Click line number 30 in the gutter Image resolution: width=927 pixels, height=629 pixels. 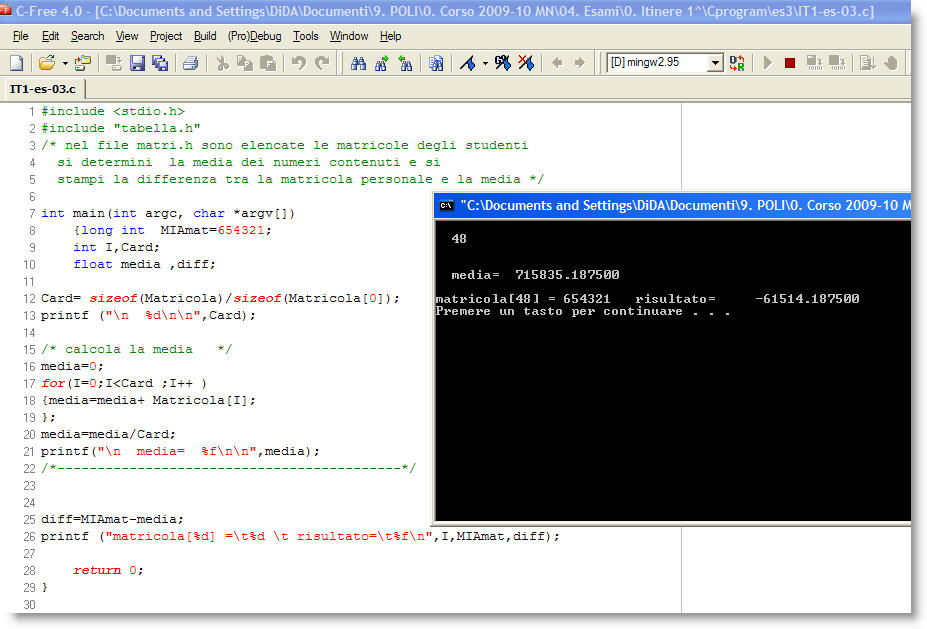30,605
